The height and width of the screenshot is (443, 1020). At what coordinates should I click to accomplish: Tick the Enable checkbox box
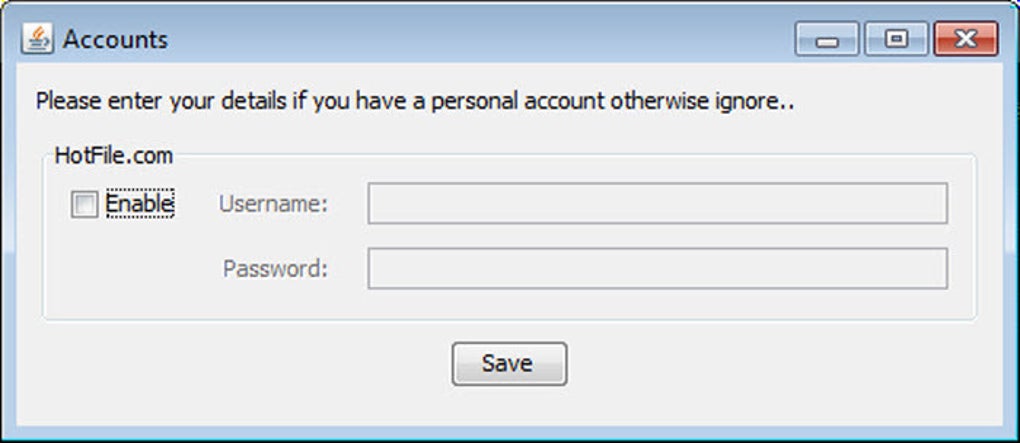(x=85, y=205)
